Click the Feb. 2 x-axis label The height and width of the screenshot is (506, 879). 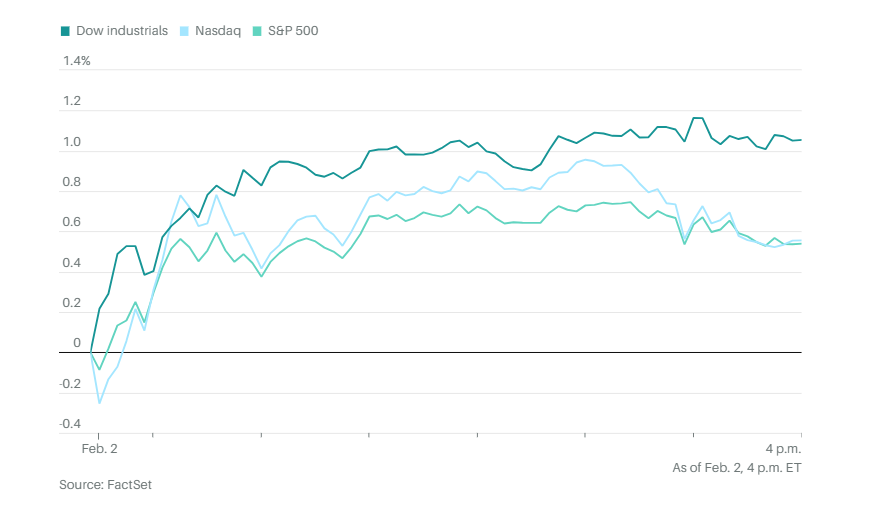(x=99, y=450)
